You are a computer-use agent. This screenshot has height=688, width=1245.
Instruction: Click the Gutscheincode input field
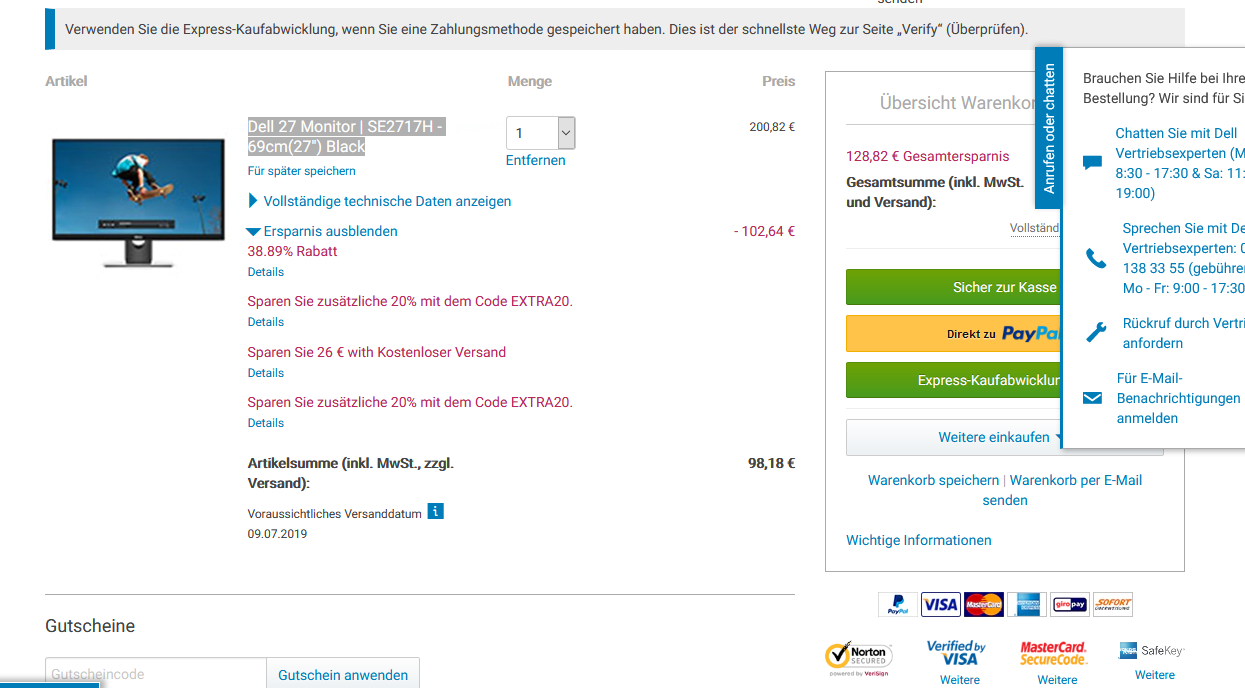[156, 674]
